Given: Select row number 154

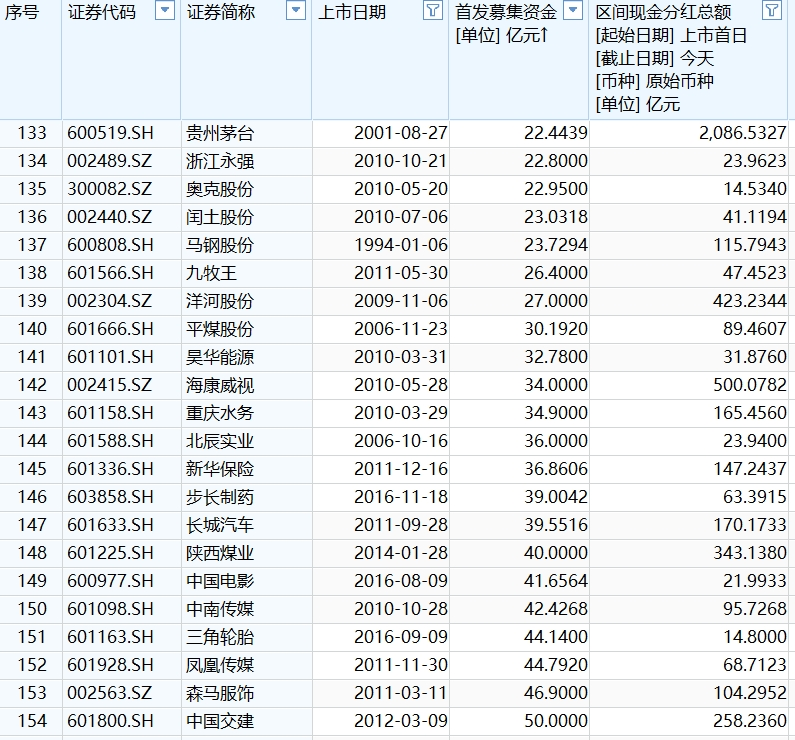Looking at the screenshot, I should (x=32, y=721).
